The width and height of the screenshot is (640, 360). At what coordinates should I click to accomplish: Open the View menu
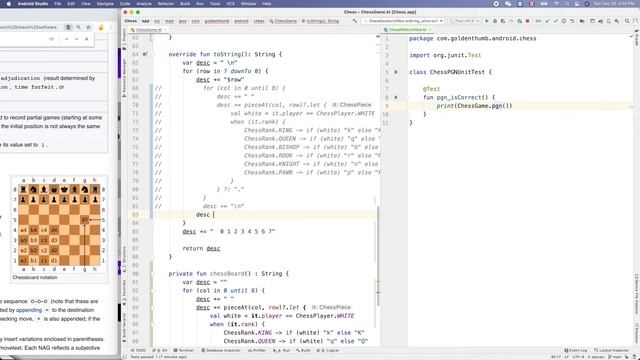click(86, 4)
